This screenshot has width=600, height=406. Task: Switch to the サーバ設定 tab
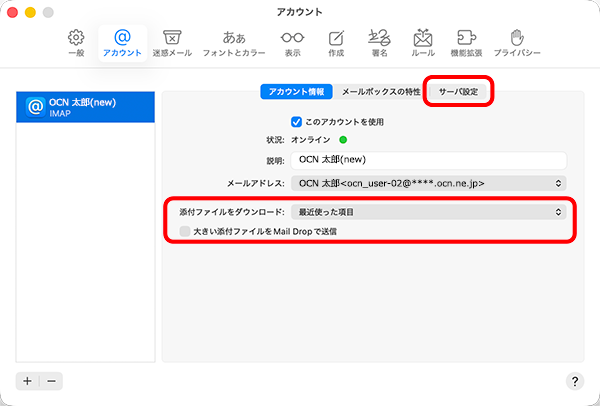[x=461, y=91]
